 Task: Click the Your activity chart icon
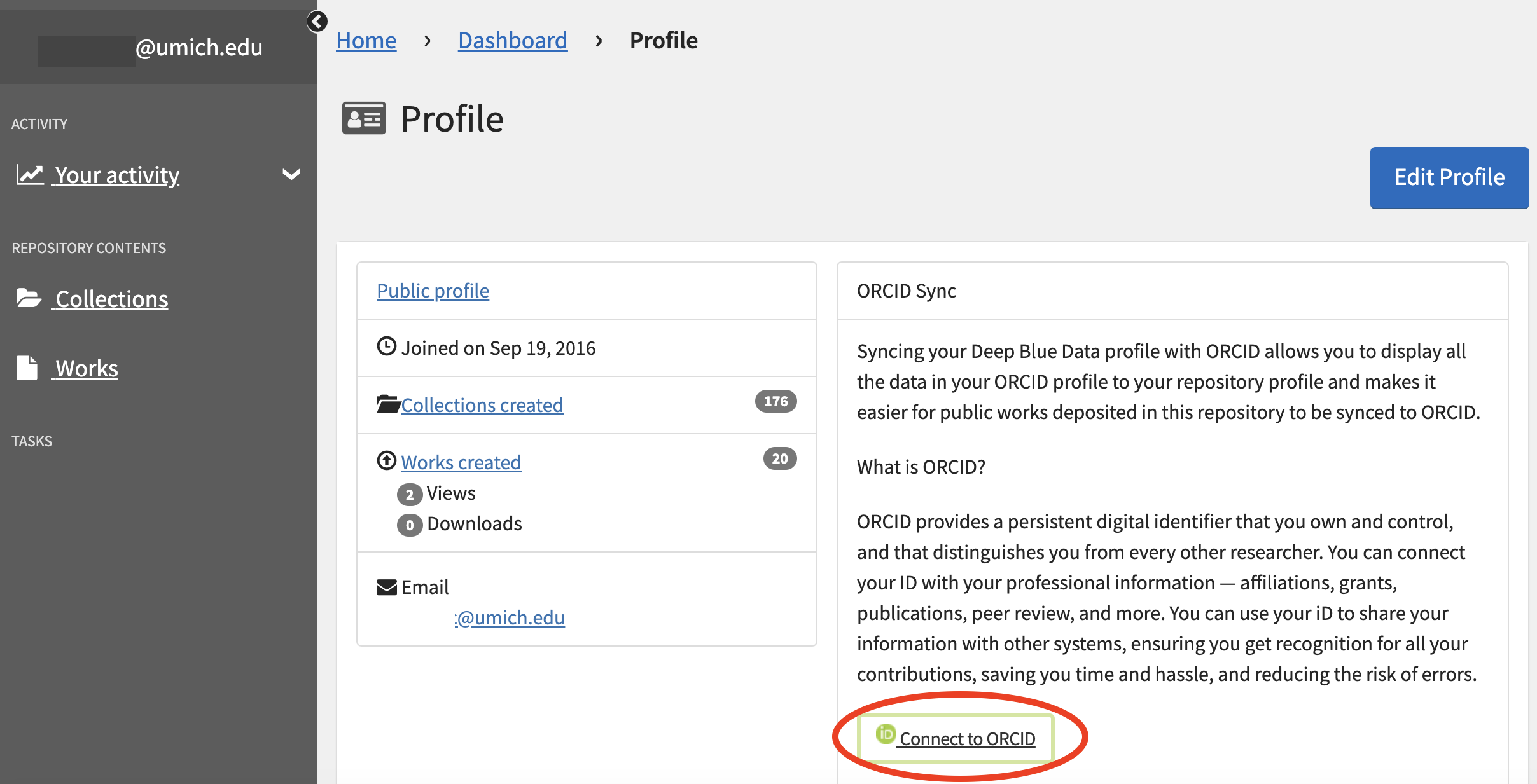click(x=29, y=175)
